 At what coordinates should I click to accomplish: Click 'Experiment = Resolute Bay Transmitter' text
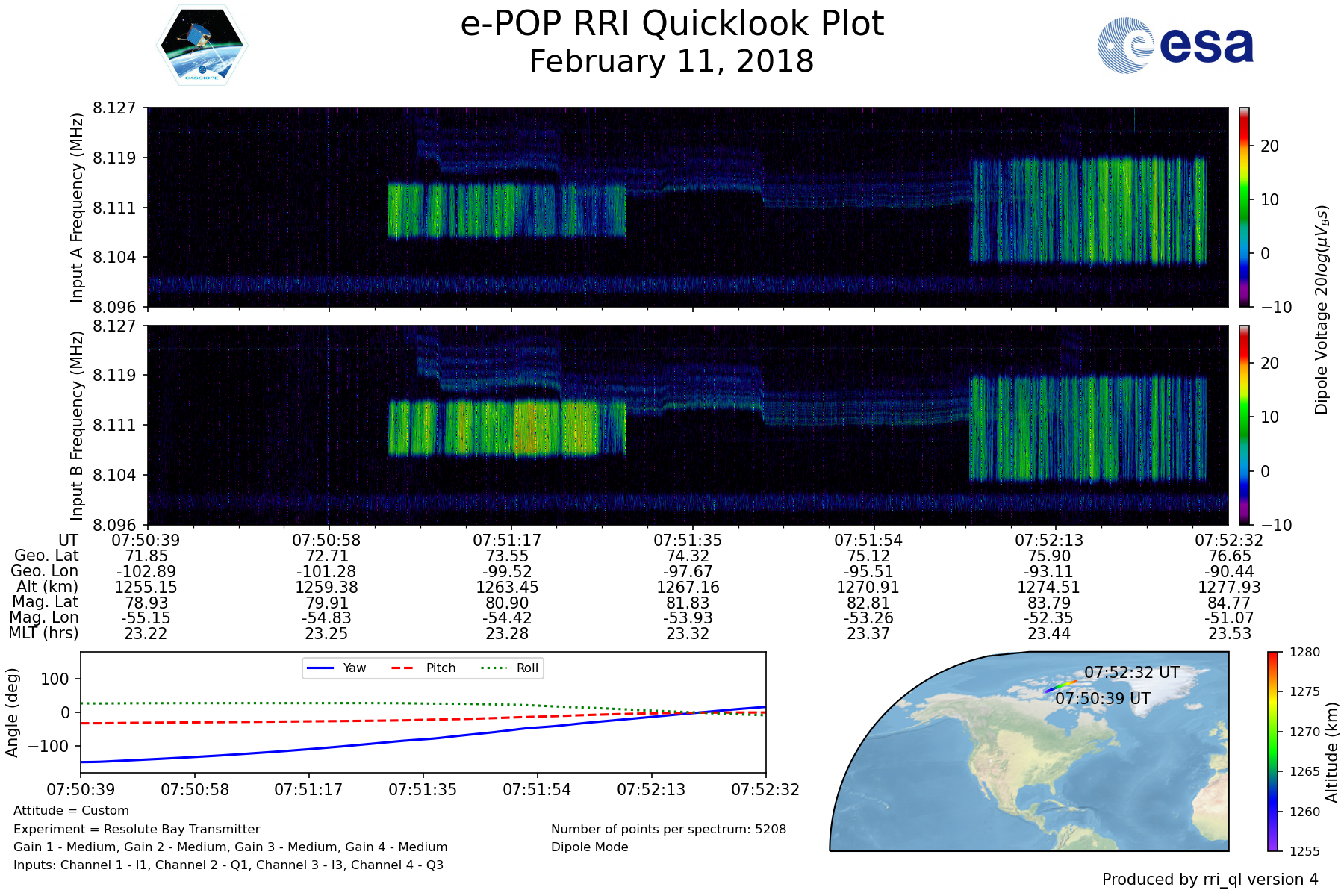click(x=137, y=829)
